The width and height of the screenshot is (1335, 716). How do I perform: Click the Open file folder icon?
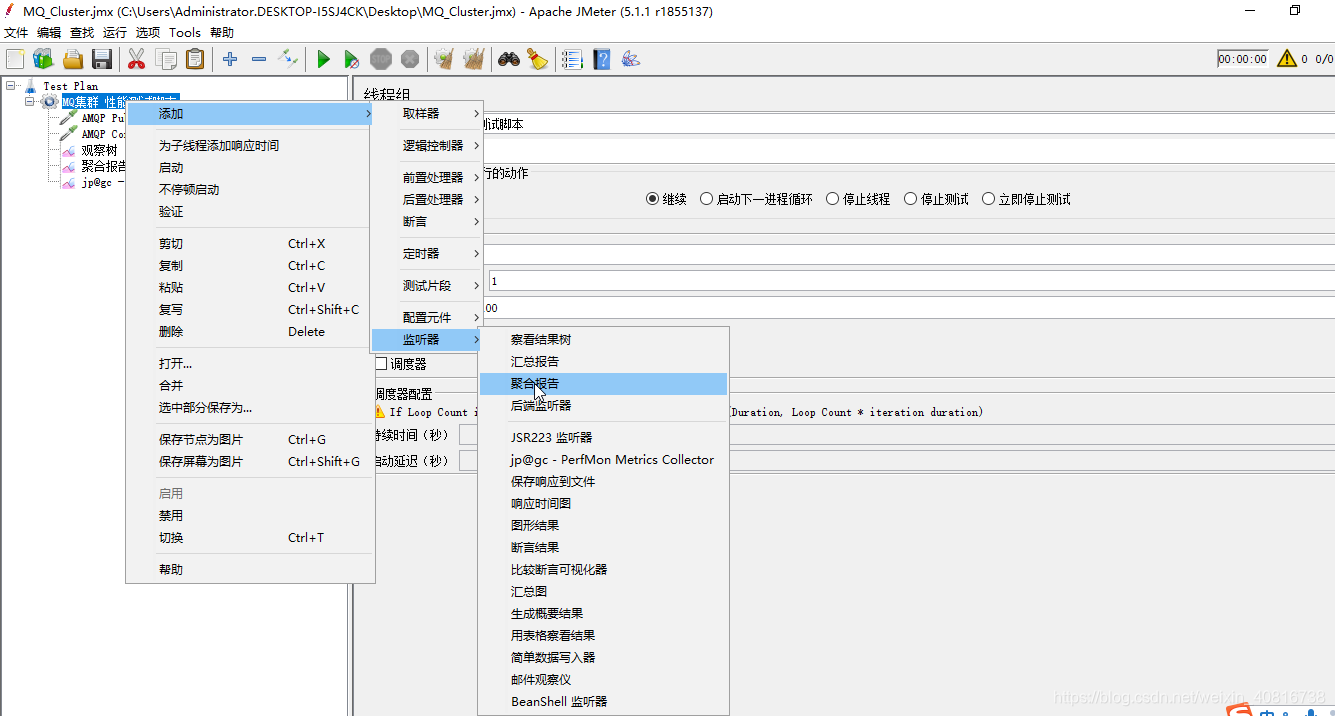click(73, 59)
